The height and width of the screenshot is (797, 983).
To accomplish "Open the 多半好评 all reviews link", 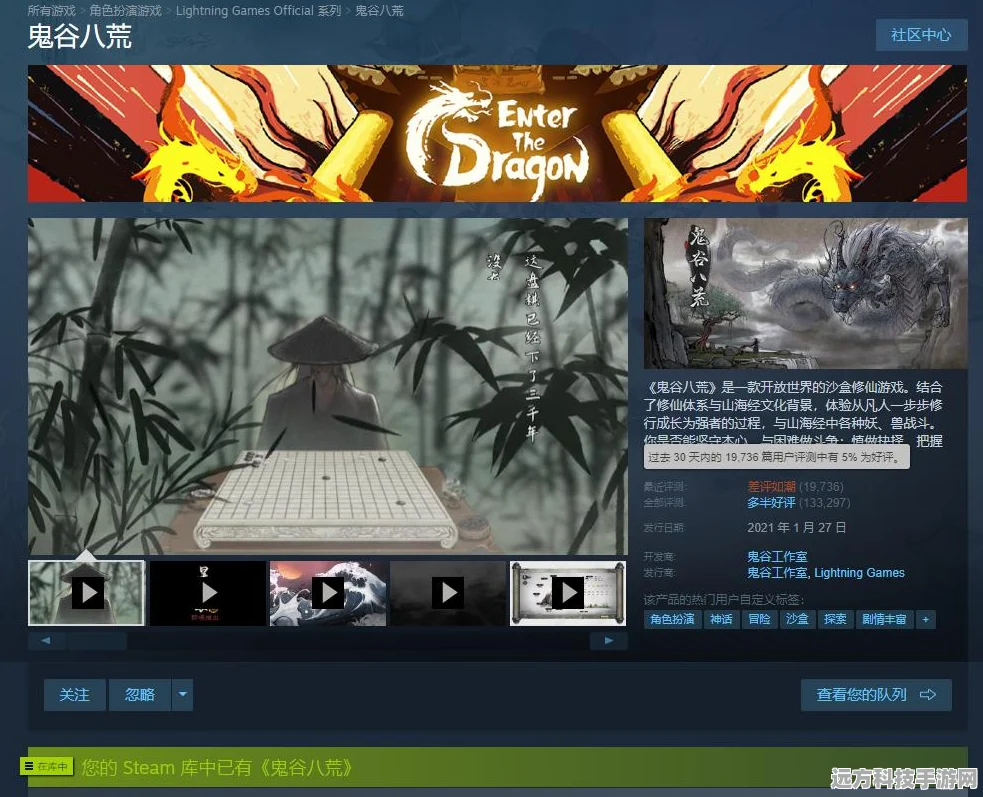I will [771, 503].
